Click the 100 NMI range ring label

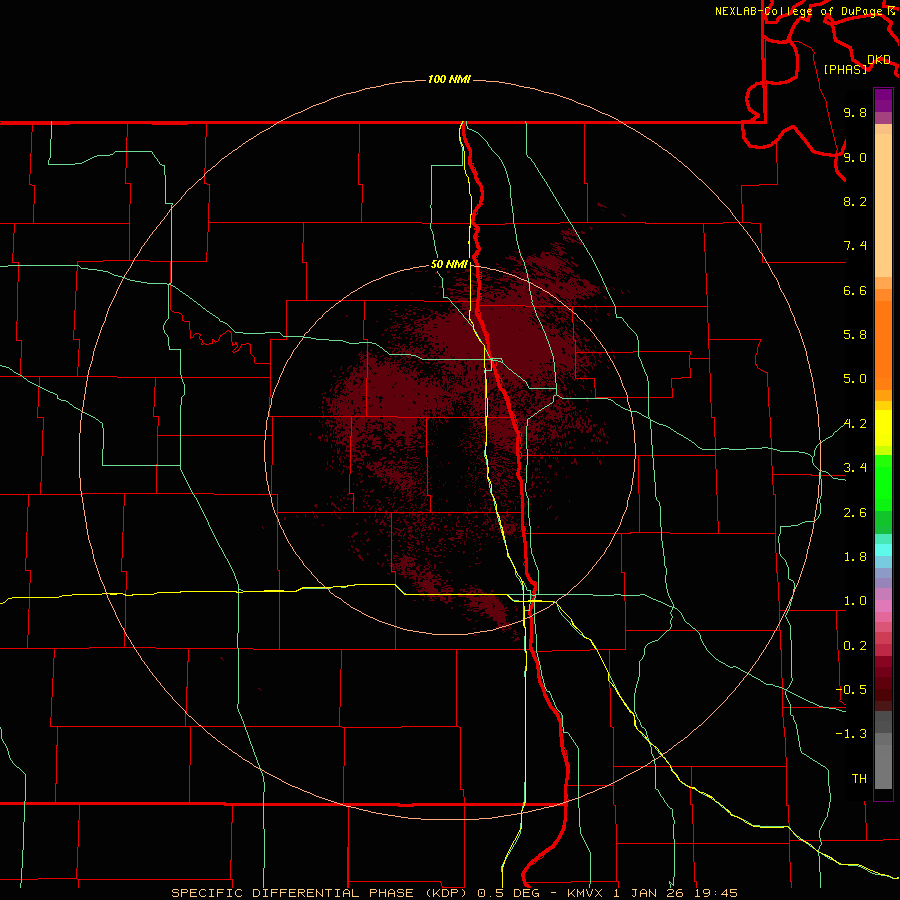click(x=449, y=79)
